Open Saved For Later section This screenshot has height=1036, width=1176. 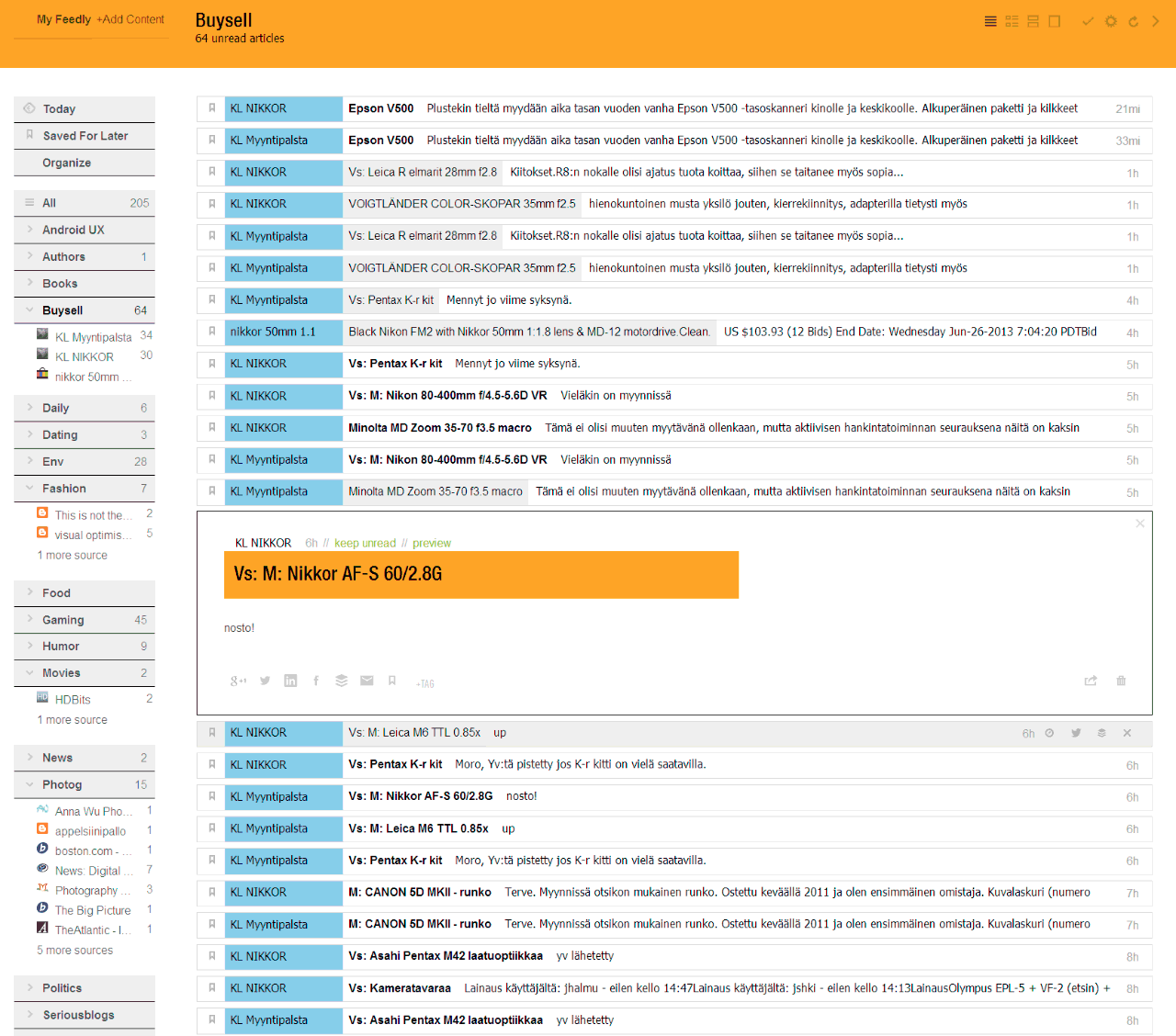[x=85, y=136]
